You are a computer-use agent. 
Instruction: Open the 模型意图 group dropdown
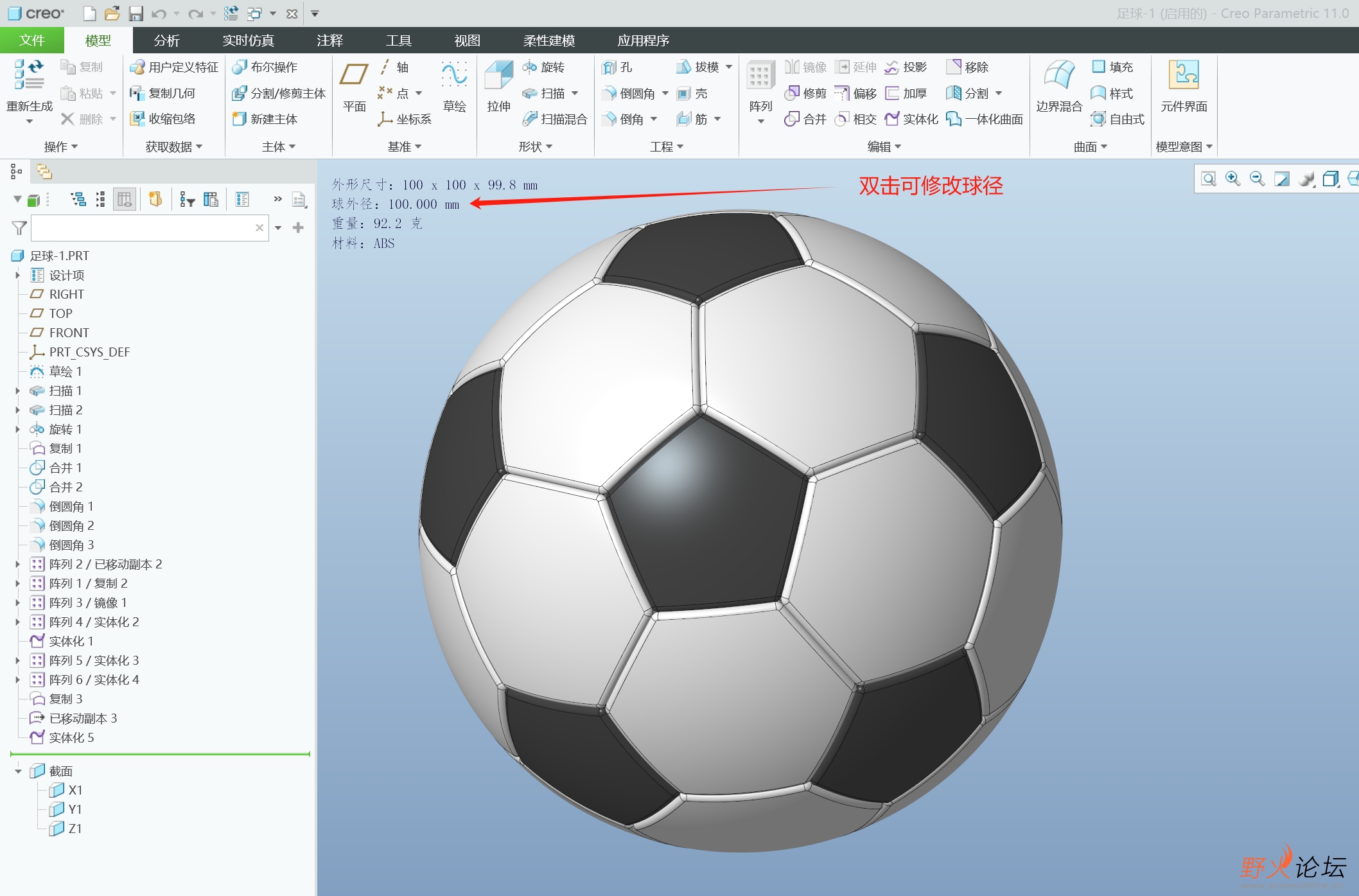[1184, 147]
